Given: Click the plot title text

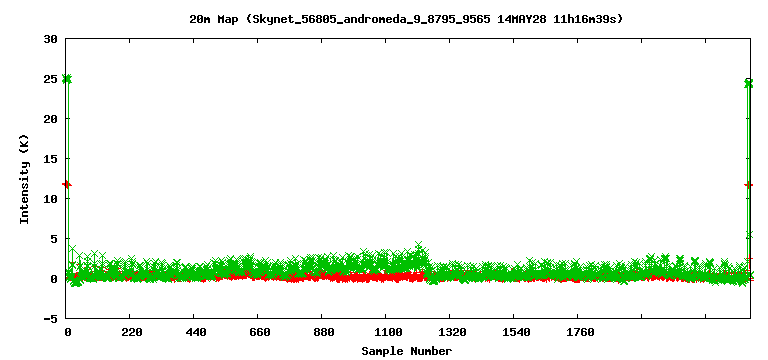Looking at the screenshot, I should (x=406, y=20).
